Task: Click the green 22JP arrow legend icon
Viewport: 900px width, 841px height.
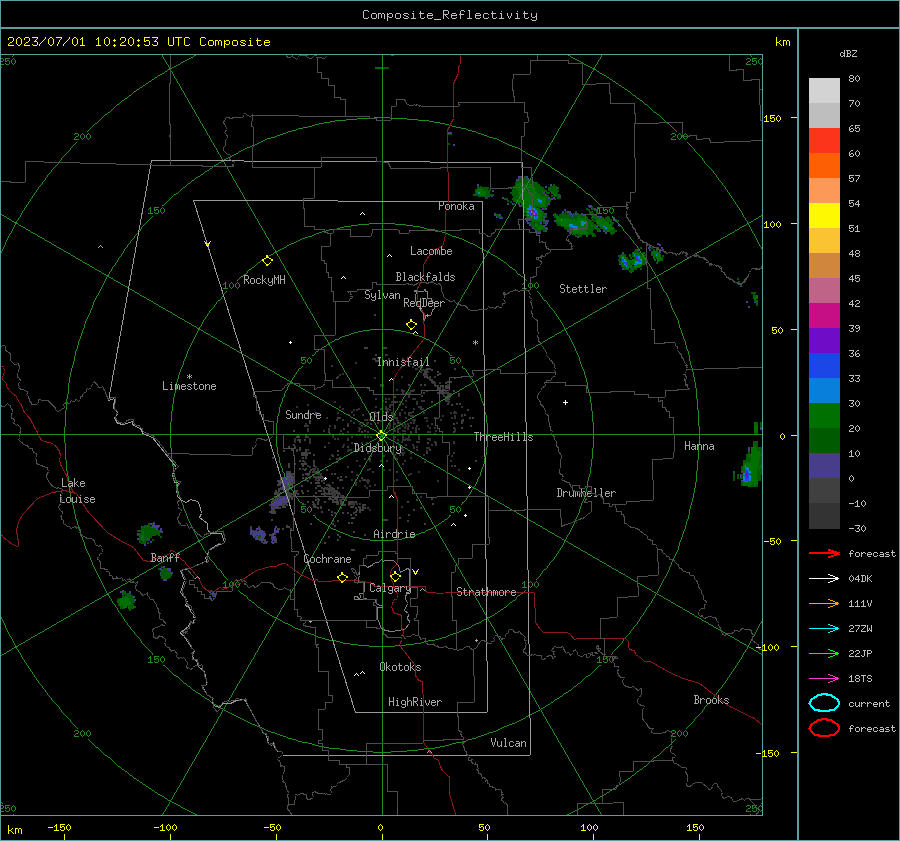Action: [x=824, y=653]
